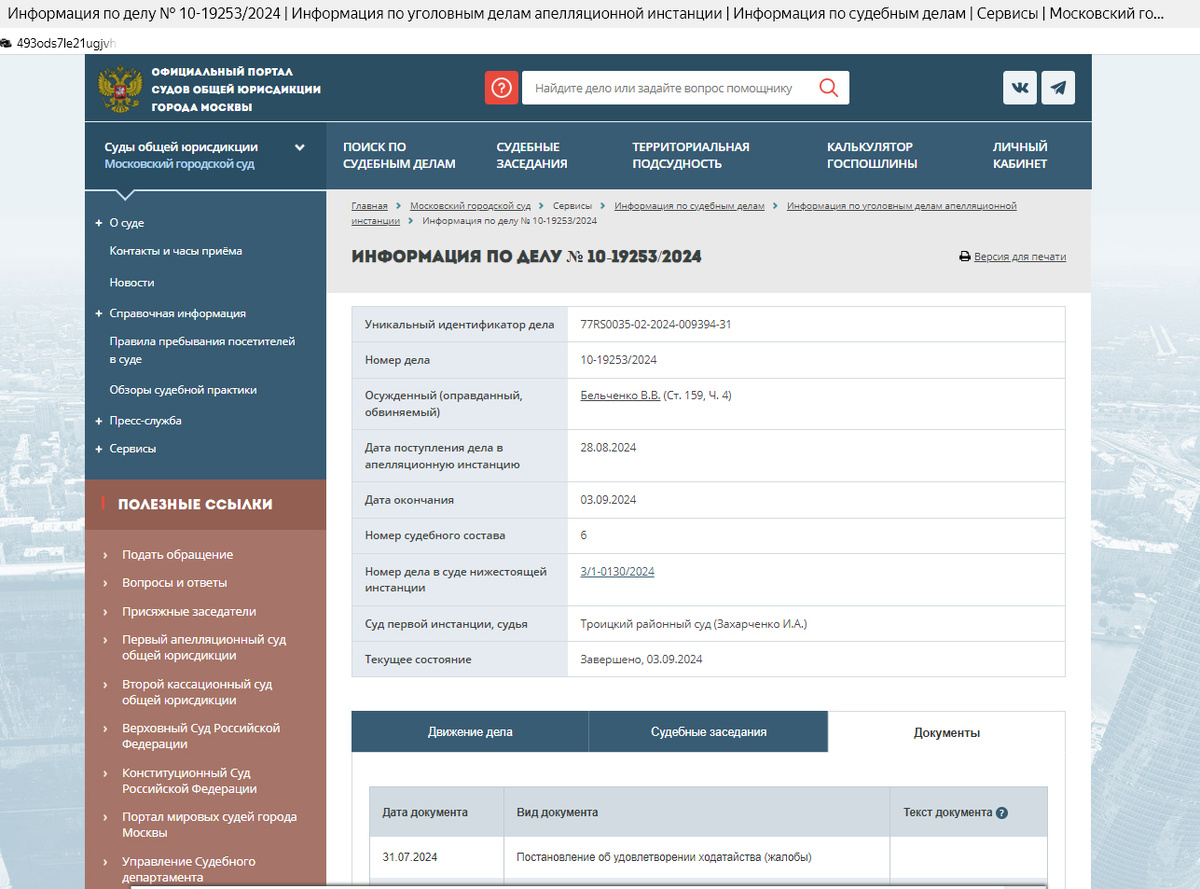This screenshot has height=889, width=1200.
Task: Switch to the Судебные заседания tab below case info
Action: point(709,732)
